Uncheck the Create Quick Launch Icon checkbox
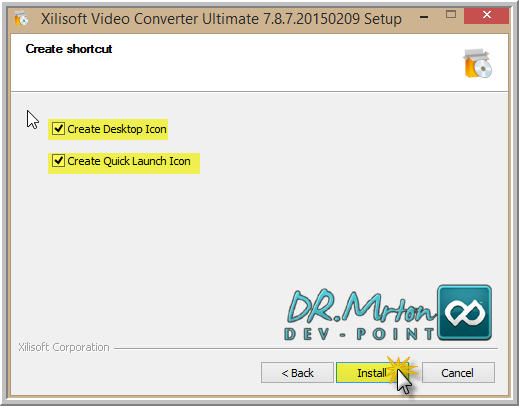Screen dimensions: 519x406 tap(59, 161)
